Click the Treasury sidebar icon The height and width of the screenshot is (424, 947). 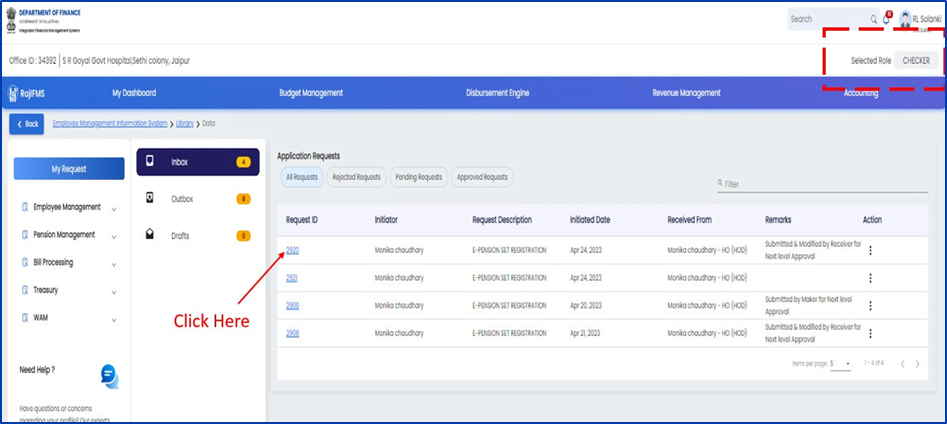coord(25,291)
